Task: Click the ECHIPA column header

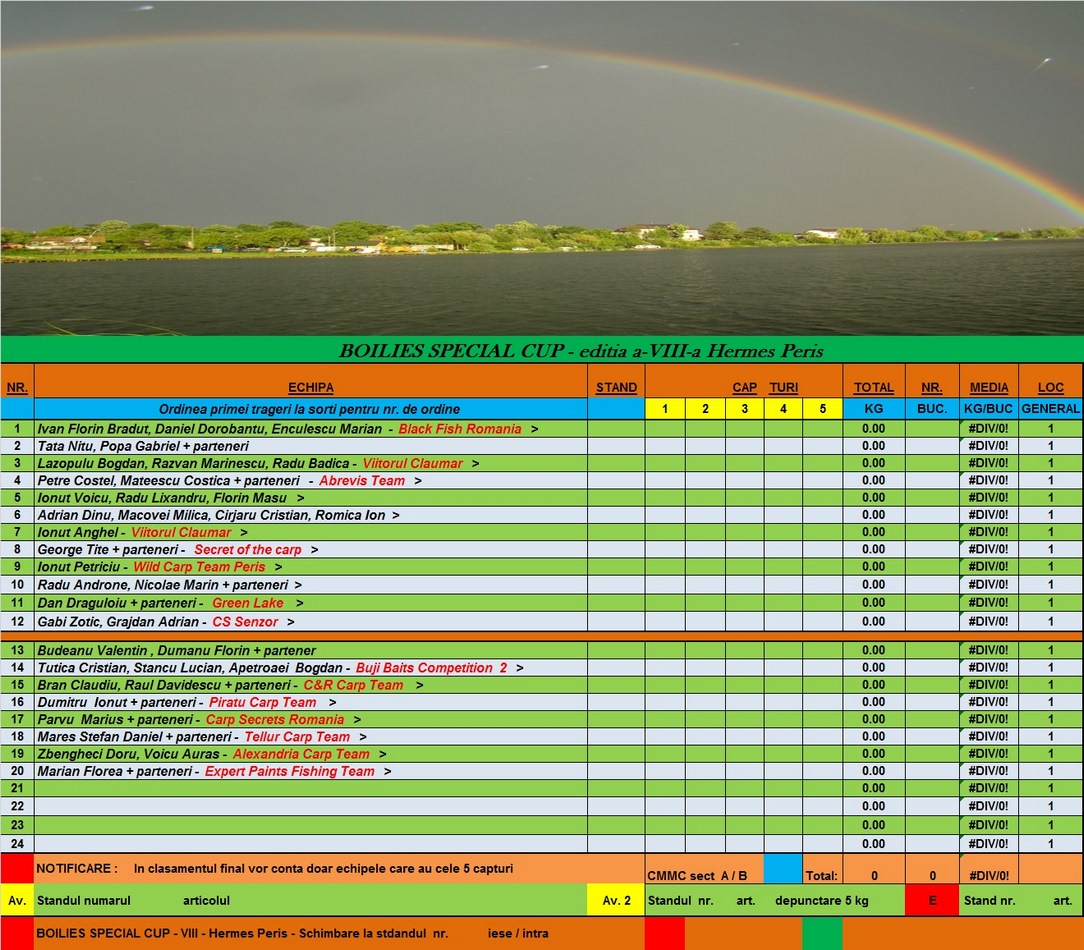Action: click(310, 387)
